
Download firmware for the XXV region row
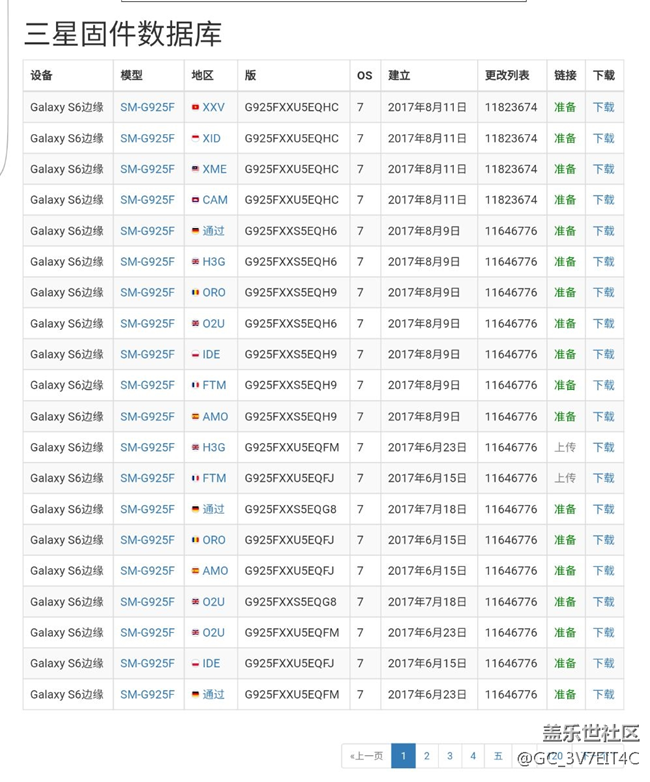click(603, 107)
